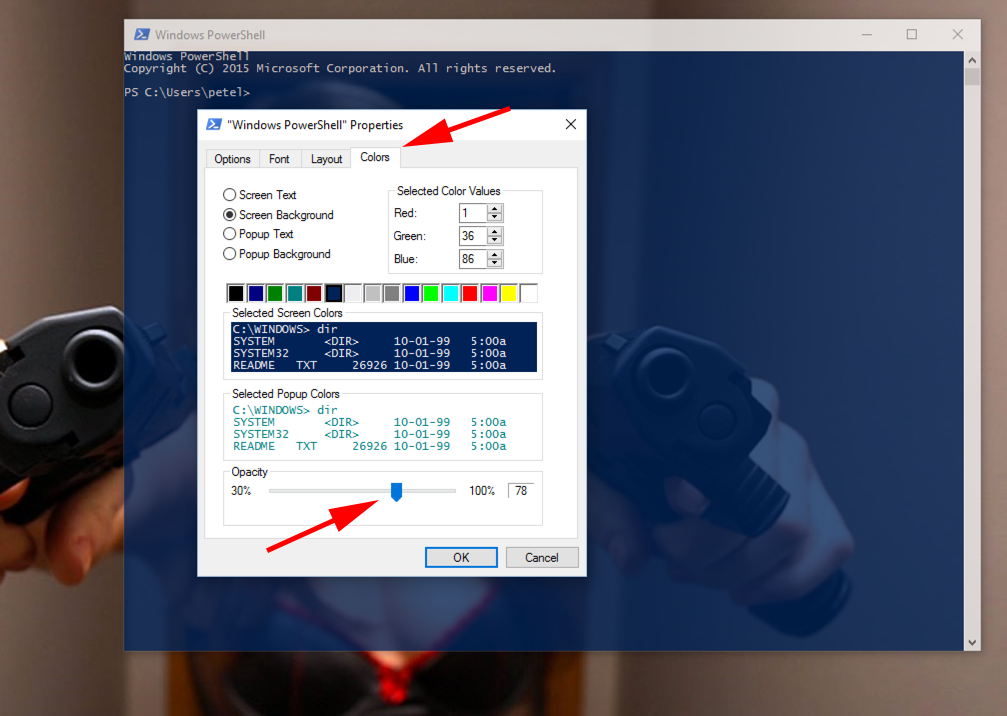The image size is (1007, 716).
Task: Decrease the Green value with down arrow
Action: click(x=495, y=240)
